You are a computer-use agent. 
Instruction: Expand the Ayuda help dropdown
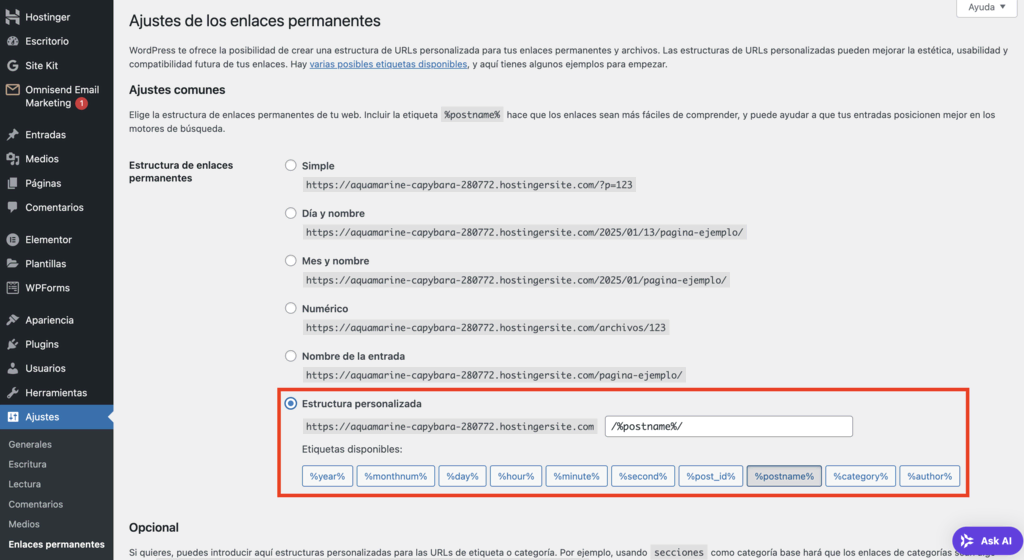coord(987,7)
